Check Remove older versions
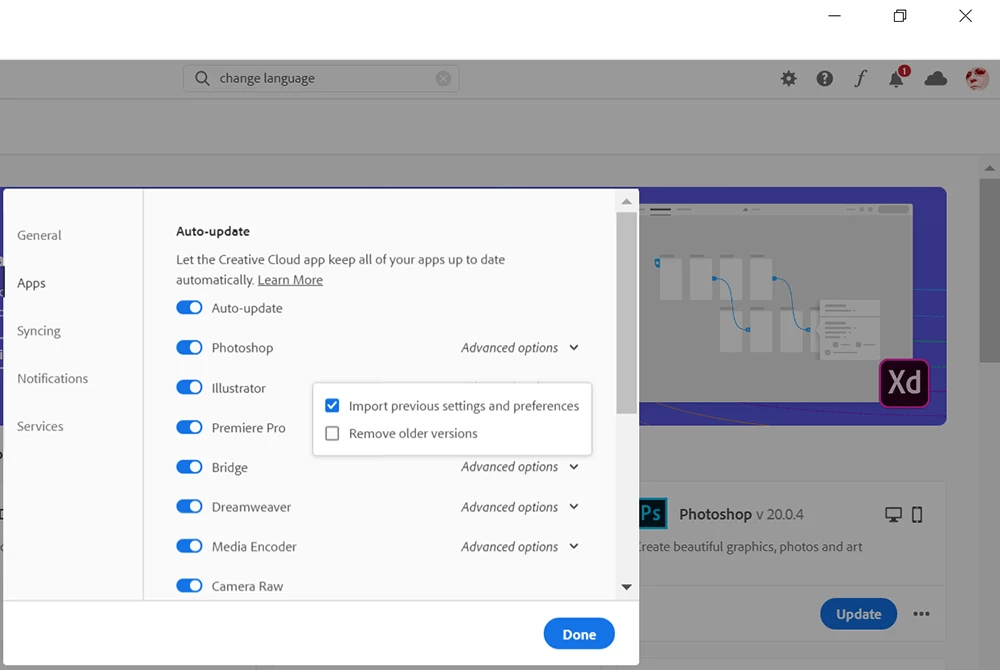1000x670 pixels. 332,433
